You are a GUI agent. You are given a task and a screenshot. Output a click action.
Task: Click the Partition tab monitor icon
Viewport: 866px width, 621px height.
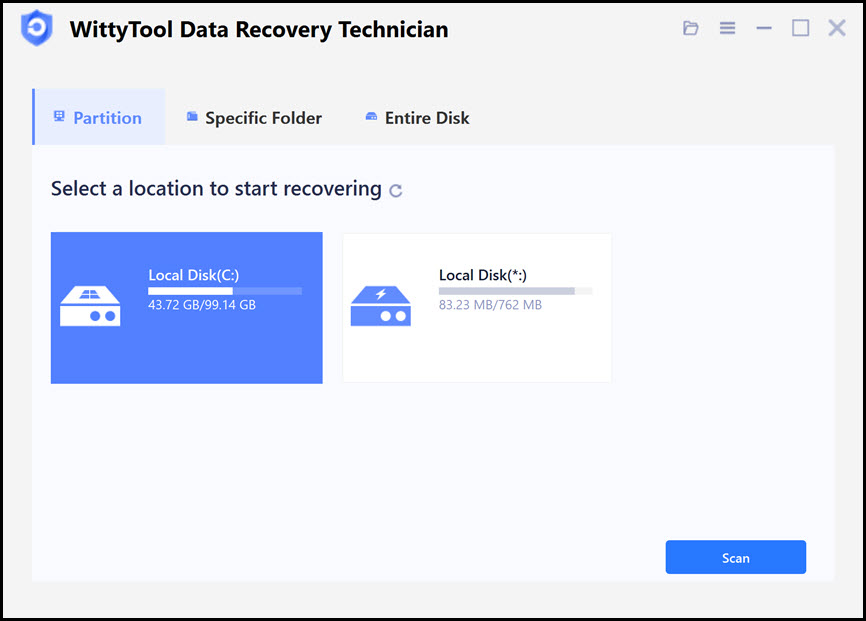[x=59, y=116]
